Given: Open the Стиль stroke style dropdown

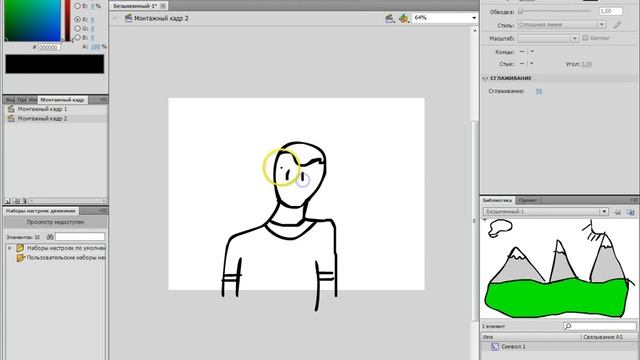Looking at the screenshot, I should pyautogui.click(x=562, y=25).
